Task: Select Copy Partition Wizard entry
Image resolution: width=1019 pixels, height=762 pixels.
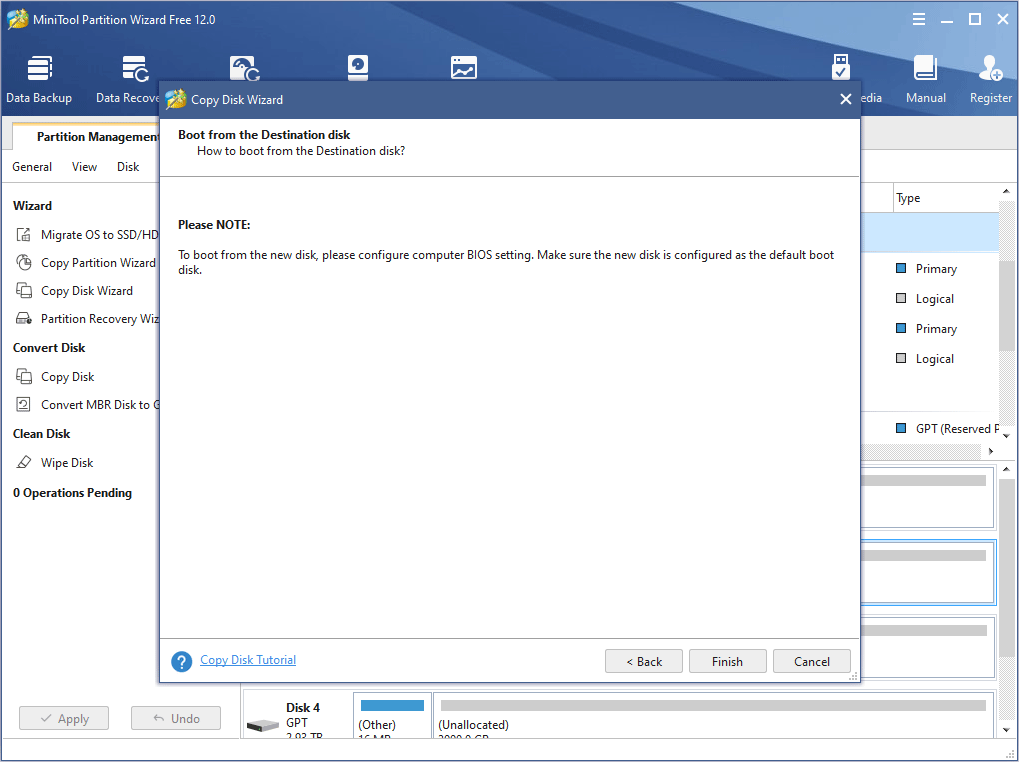Action: pos(86,262)
